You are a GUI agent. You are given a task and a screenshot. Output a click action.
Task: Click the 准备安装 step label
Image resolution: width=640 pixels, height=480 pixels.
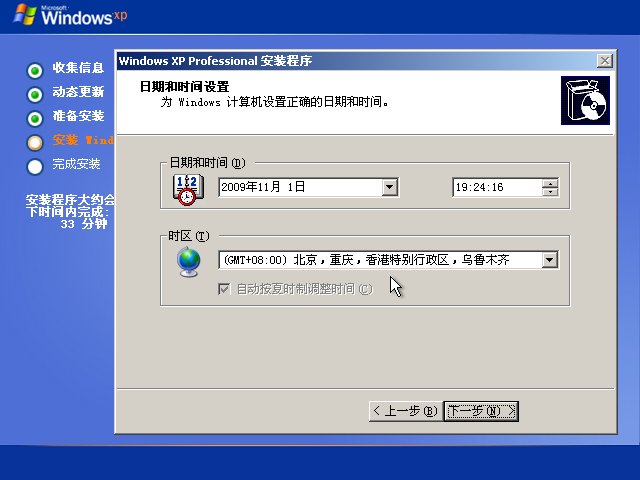point(78,116)
